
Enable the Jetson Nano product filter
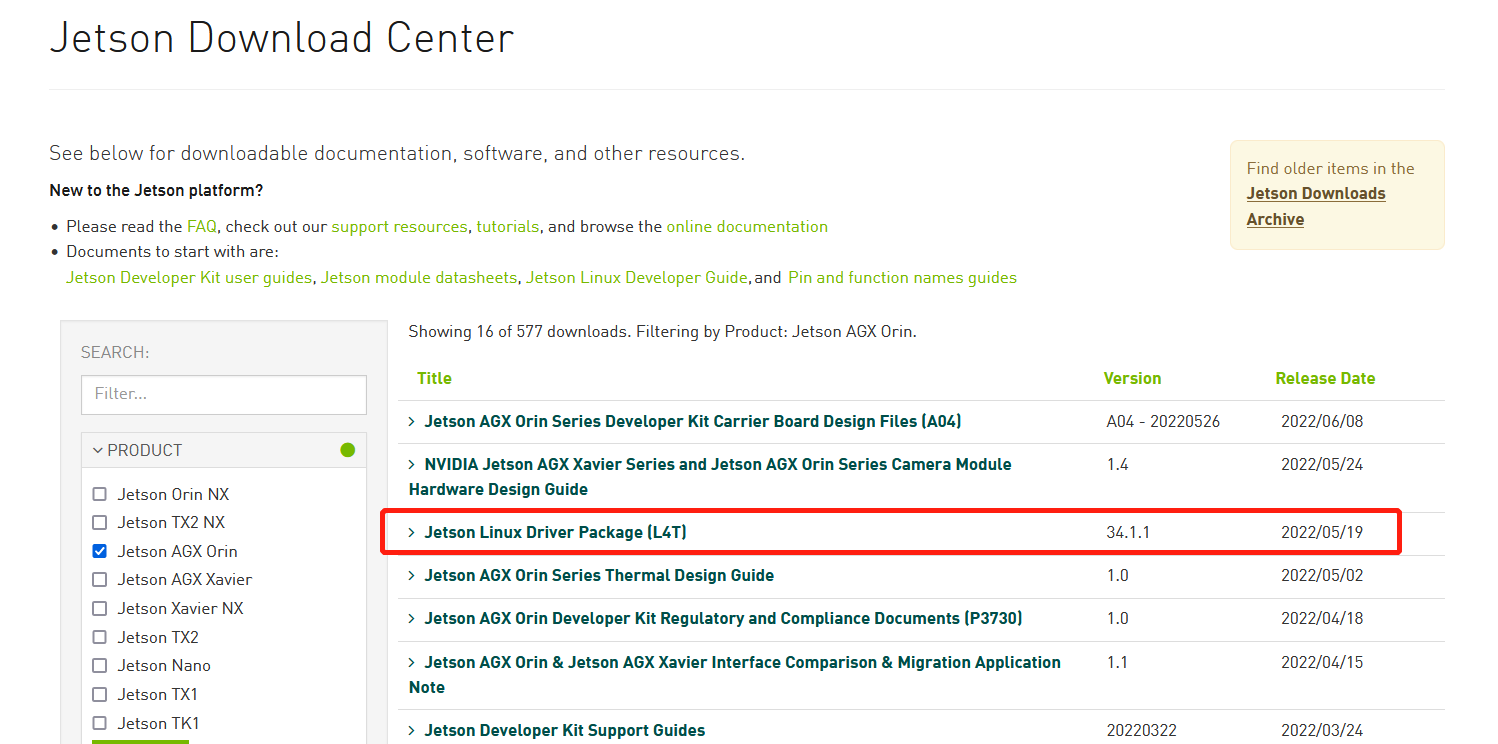click(x=100, y=666)
